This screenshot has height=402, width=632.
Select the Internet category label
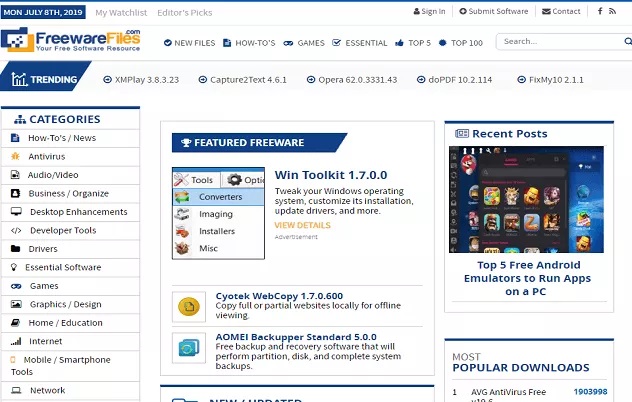tap(46, 342)
